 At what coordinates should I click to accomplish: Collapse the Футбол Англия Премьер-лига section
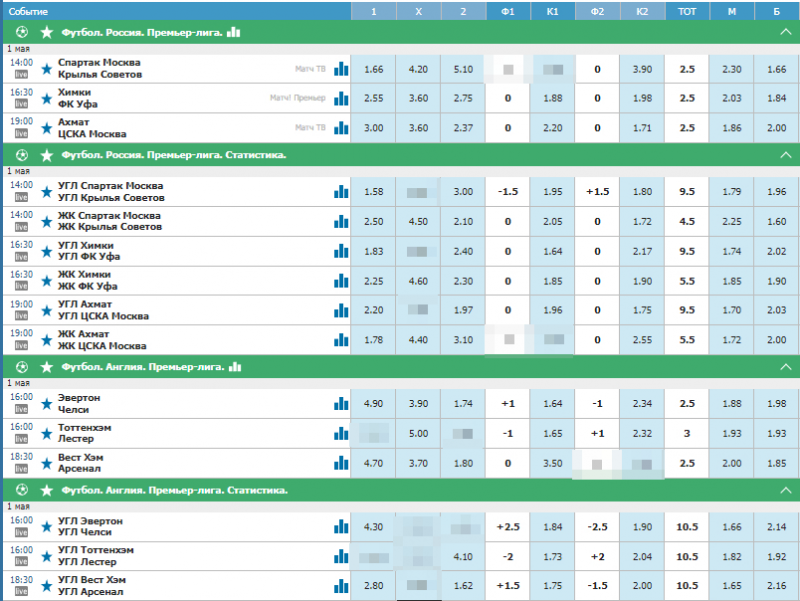785,366
